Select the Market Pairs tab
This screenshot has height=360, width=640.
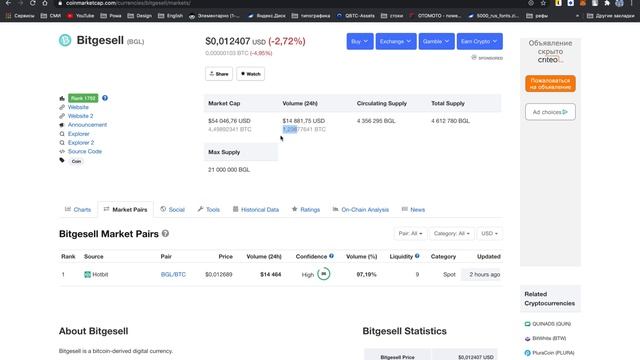125,209
